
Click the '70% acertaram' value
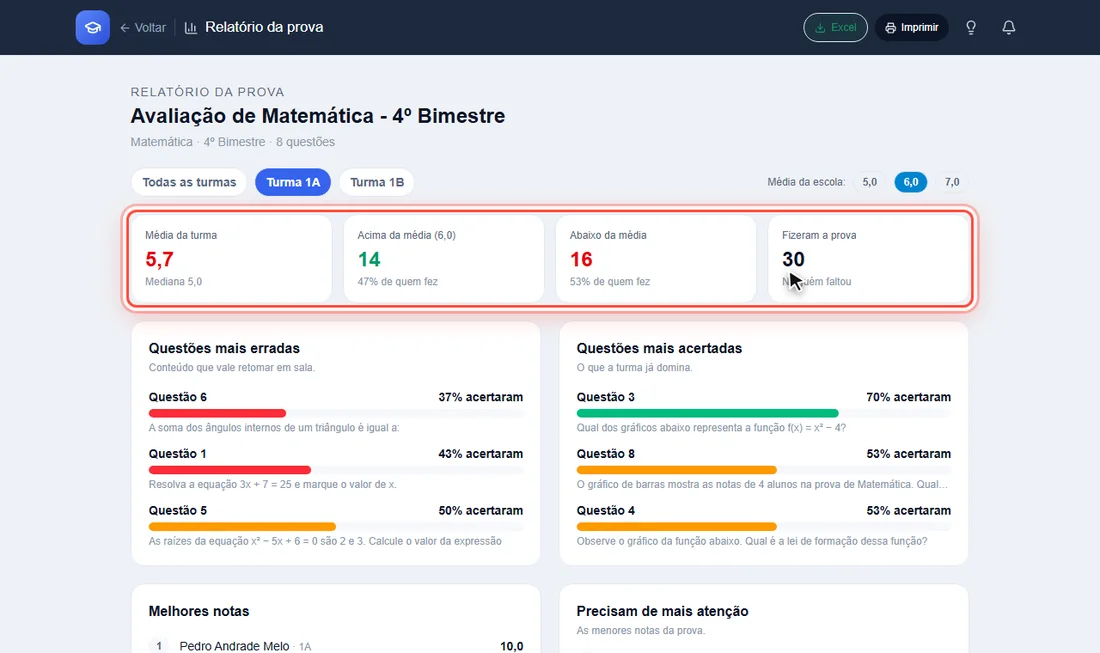click(908, 397)
